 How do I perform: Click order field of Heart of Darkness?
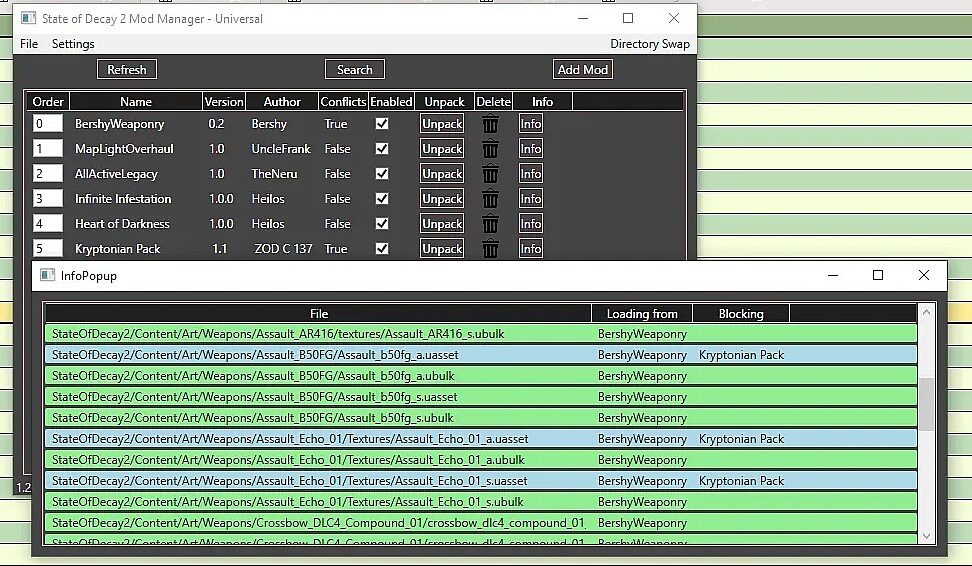tap(48, 223)
